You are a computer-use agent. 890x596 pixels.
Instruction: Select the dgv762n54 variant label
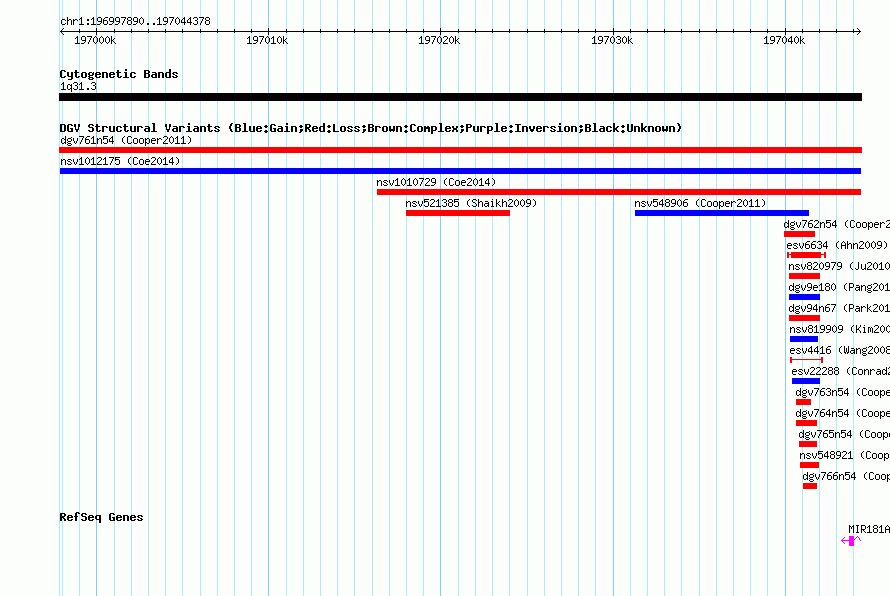[x=837, y=224]
